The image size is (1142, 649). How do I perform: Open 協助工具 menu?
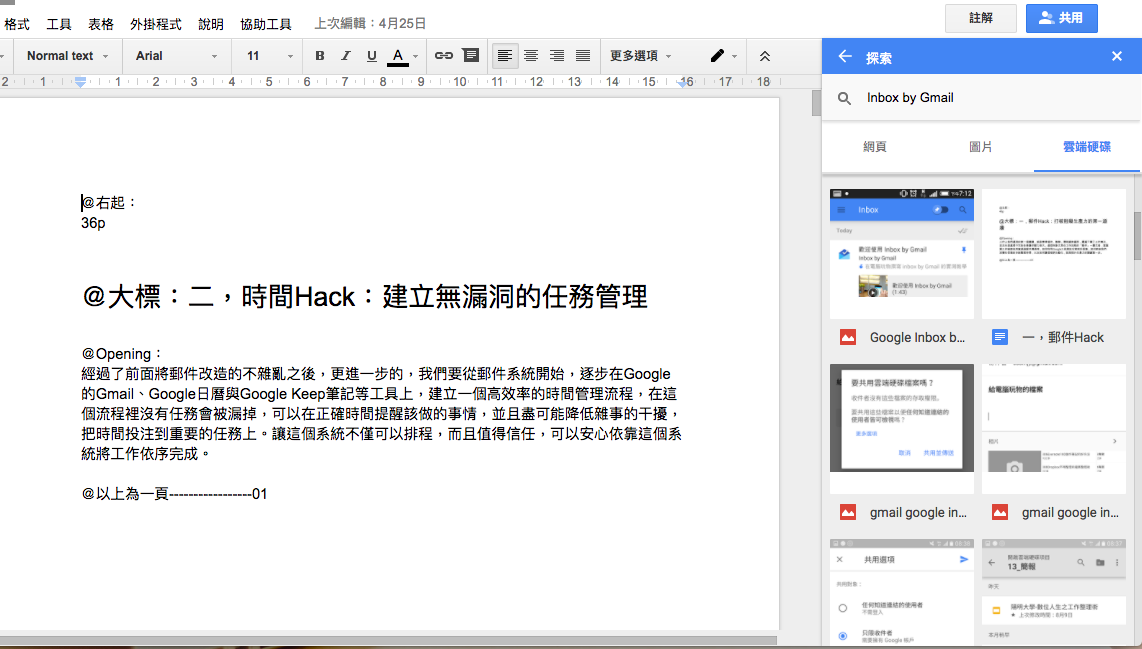pos(266,24)
